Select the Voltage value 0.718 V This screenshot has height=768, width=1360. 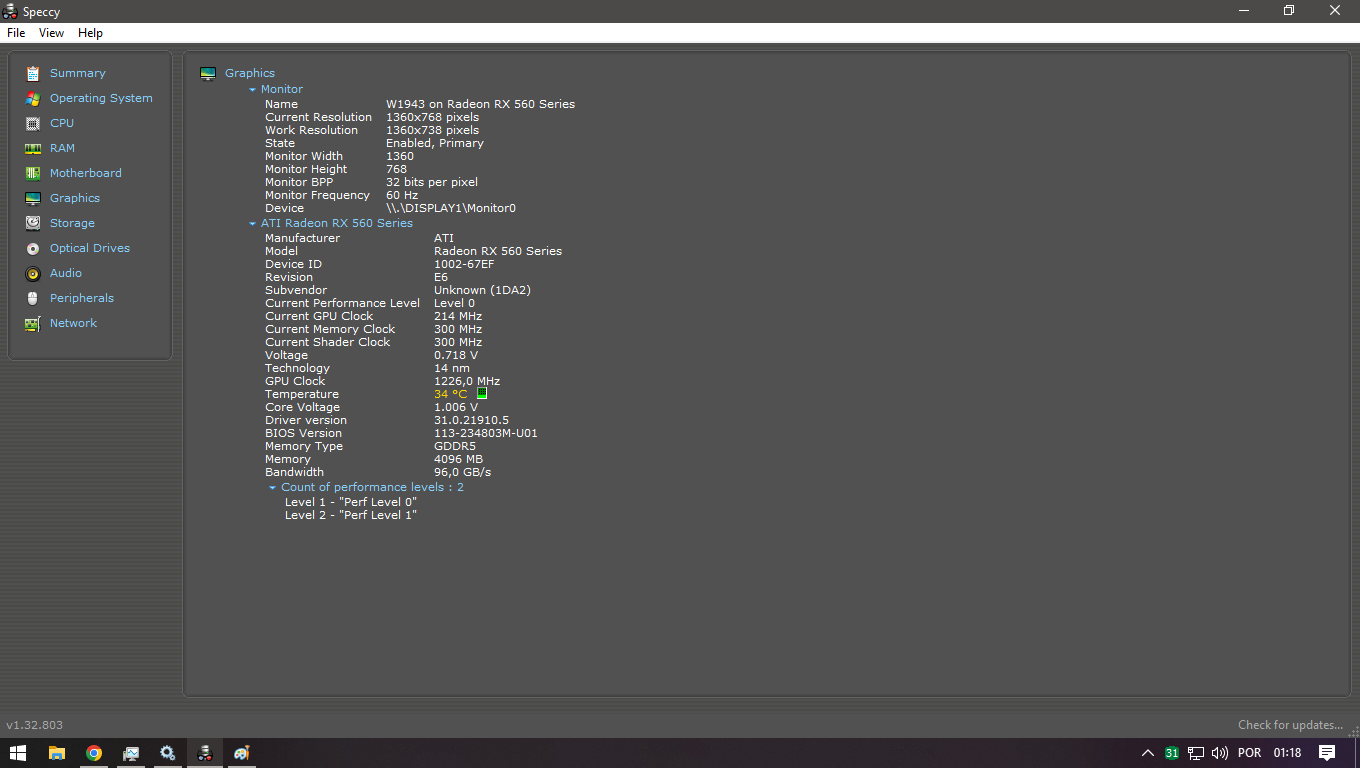pos(456,355)
